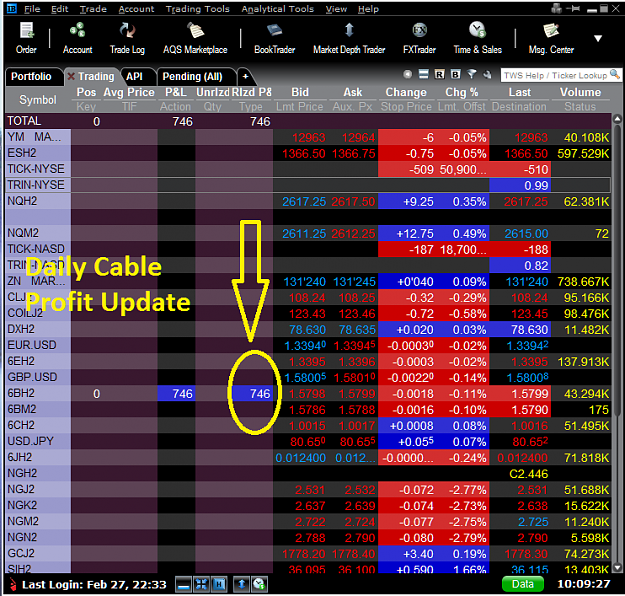
Task: Open the Trade Log icon
Action: [127, 37]
